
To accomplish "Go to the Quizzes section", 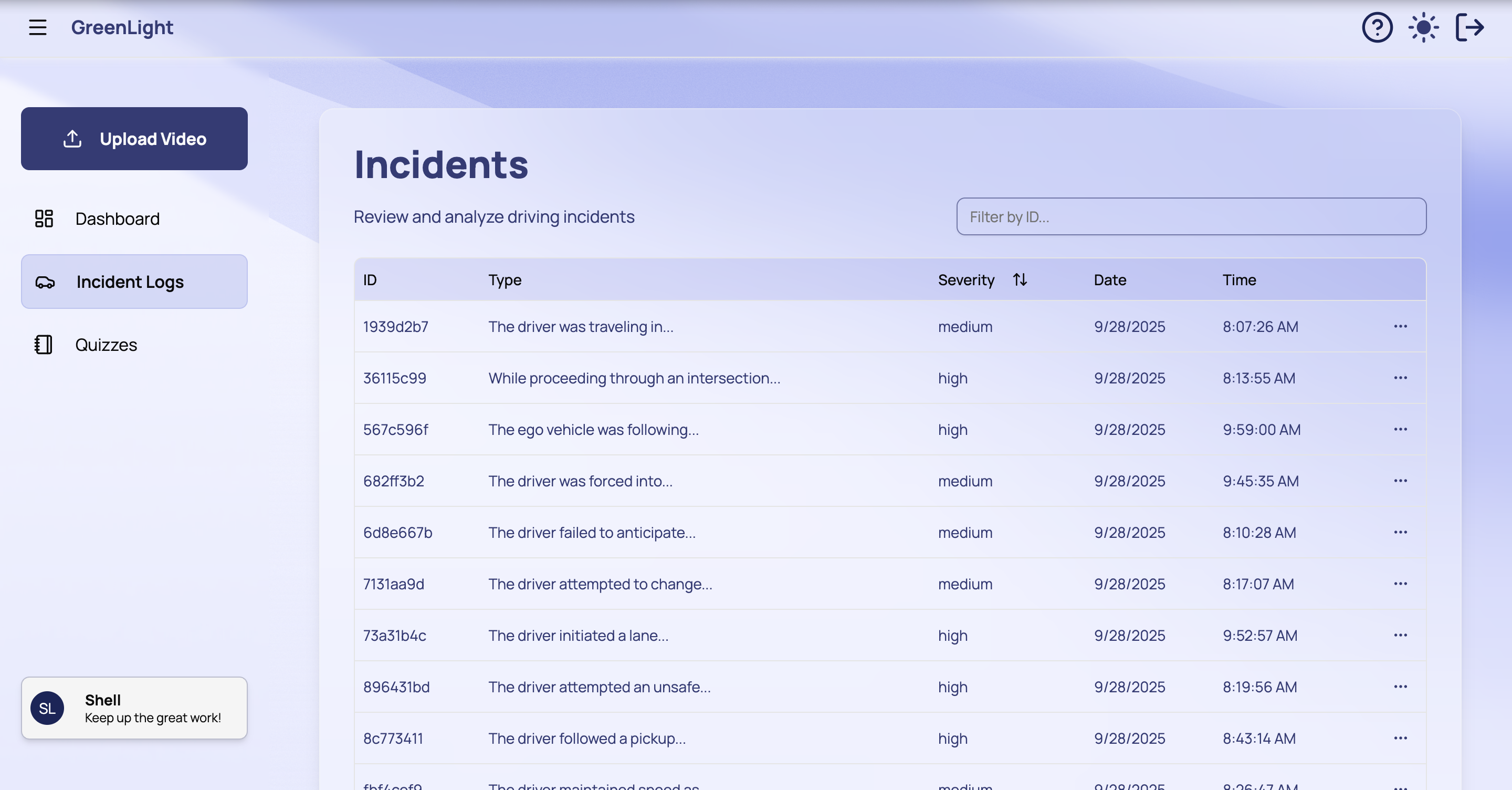I will click(106, 345).
